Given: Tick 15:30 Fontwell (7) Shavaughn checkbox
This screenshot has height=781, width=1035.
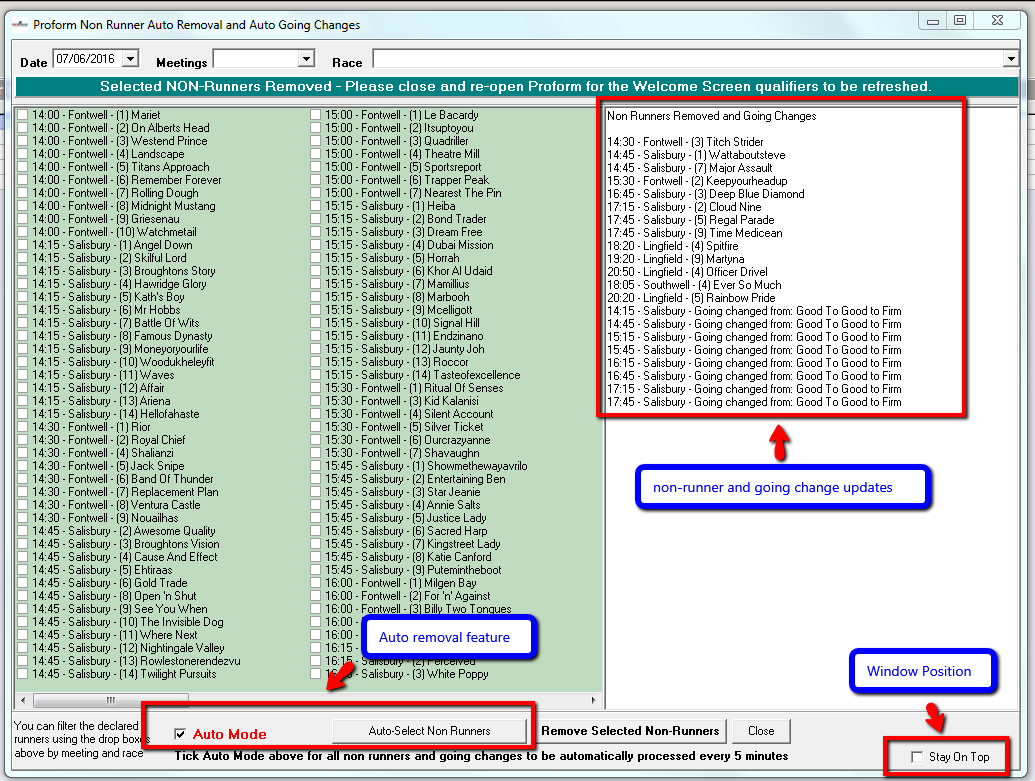Looking at the screenshot, I should point(316,453).
